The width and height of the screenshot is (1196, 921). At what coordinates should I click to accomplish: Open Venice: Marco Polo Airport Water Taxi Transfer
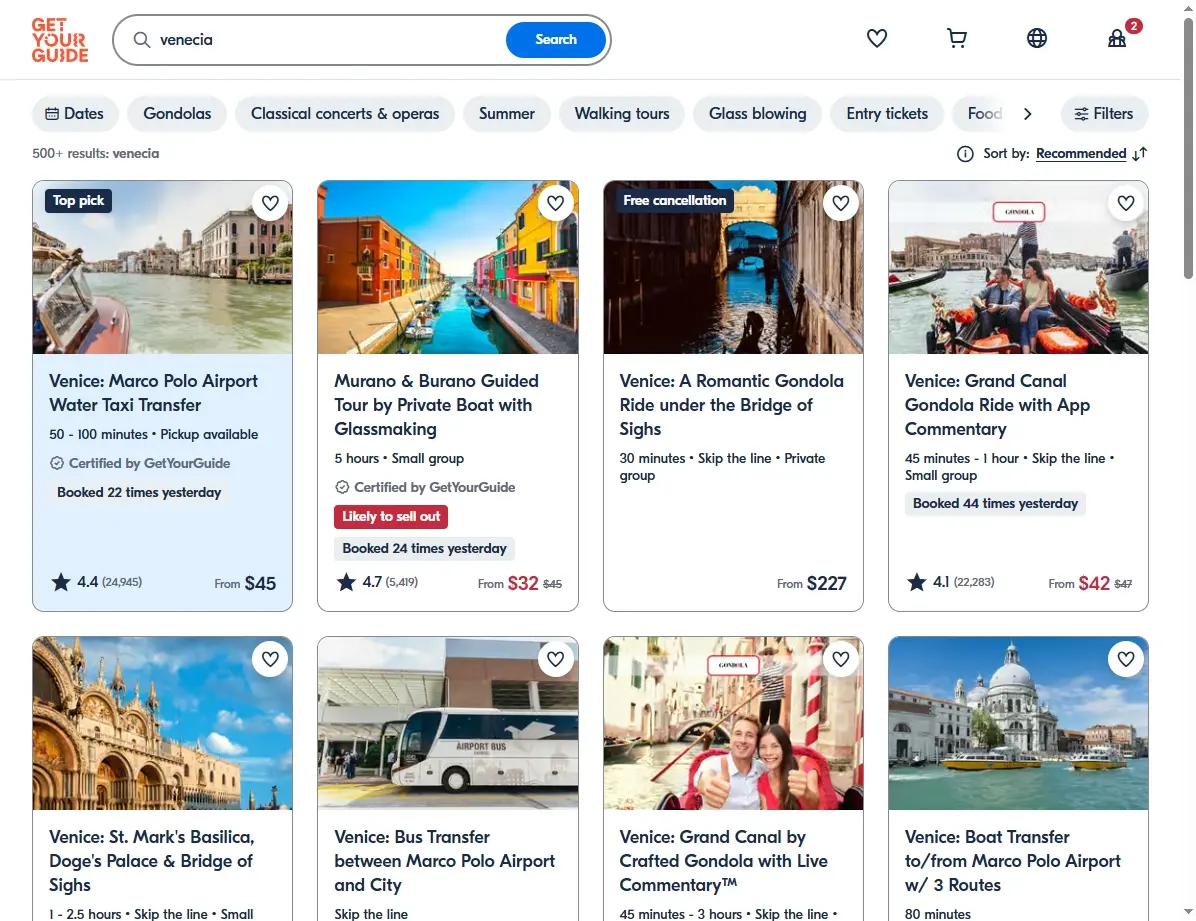pos(153,393)
